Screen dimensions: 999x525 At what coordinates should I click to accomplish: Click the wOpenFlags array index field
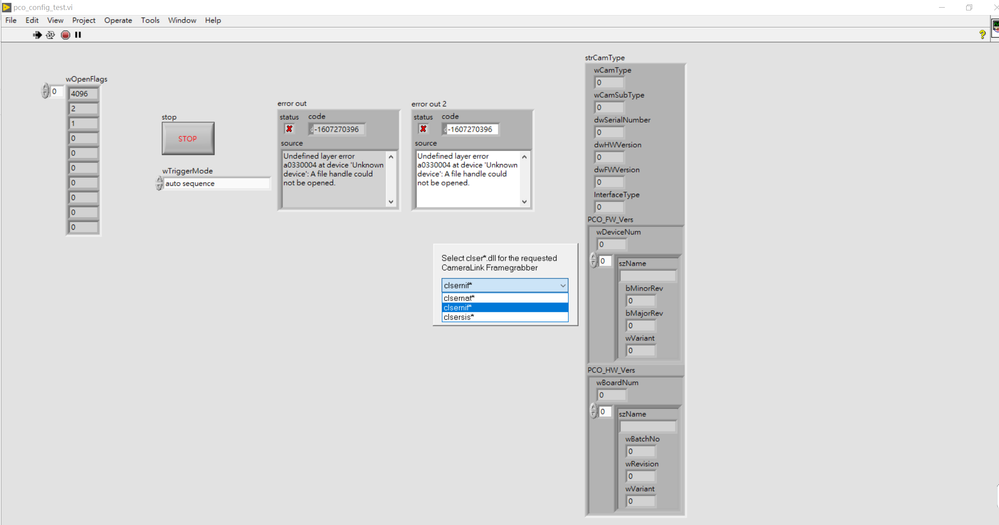[x=57, y=92]
